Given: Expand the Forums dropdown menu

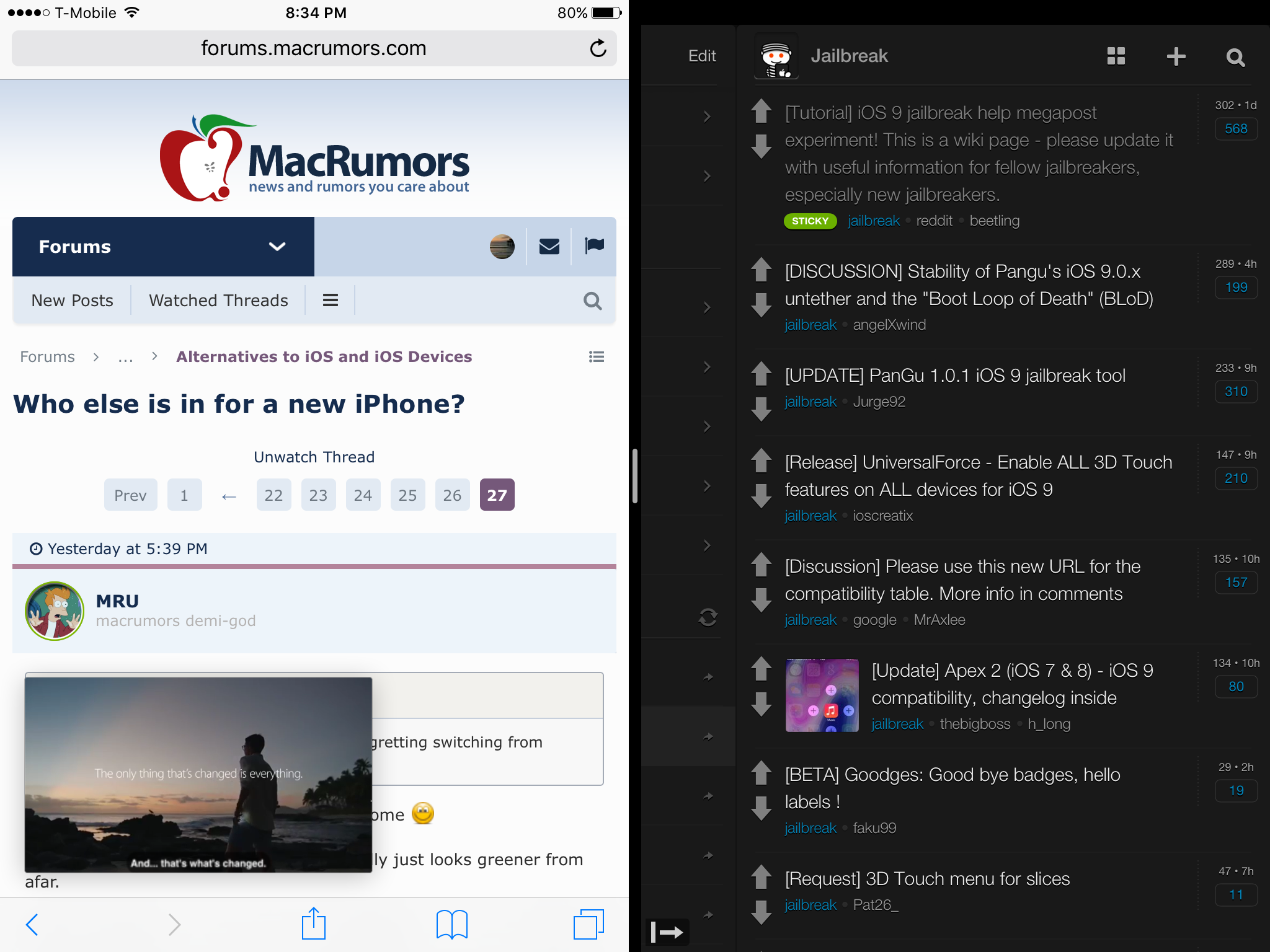Looking at the screenshot, I should [277, 247].
